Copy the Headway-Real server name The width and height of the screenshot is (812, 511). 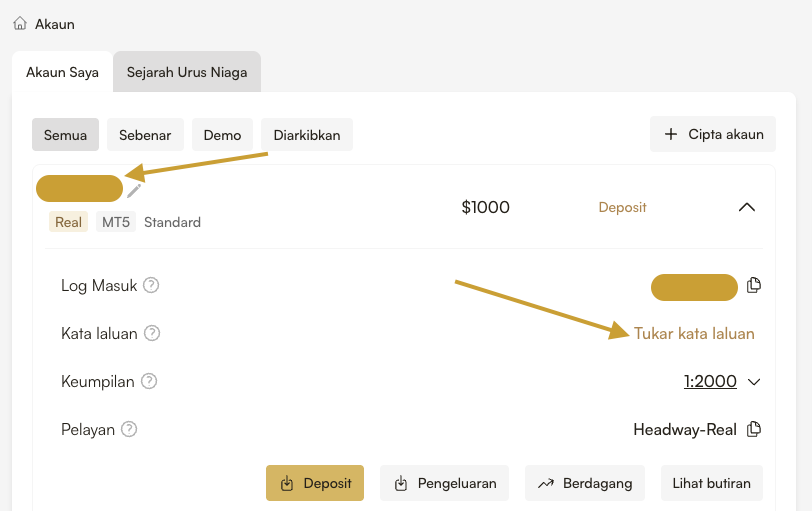click(754, 429)
